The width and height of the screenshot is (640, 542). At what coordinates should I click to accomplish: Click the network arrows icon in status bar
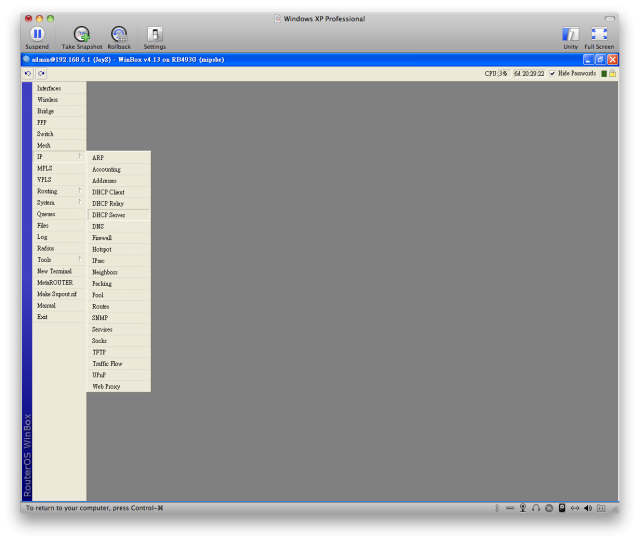tap(575, 508)
